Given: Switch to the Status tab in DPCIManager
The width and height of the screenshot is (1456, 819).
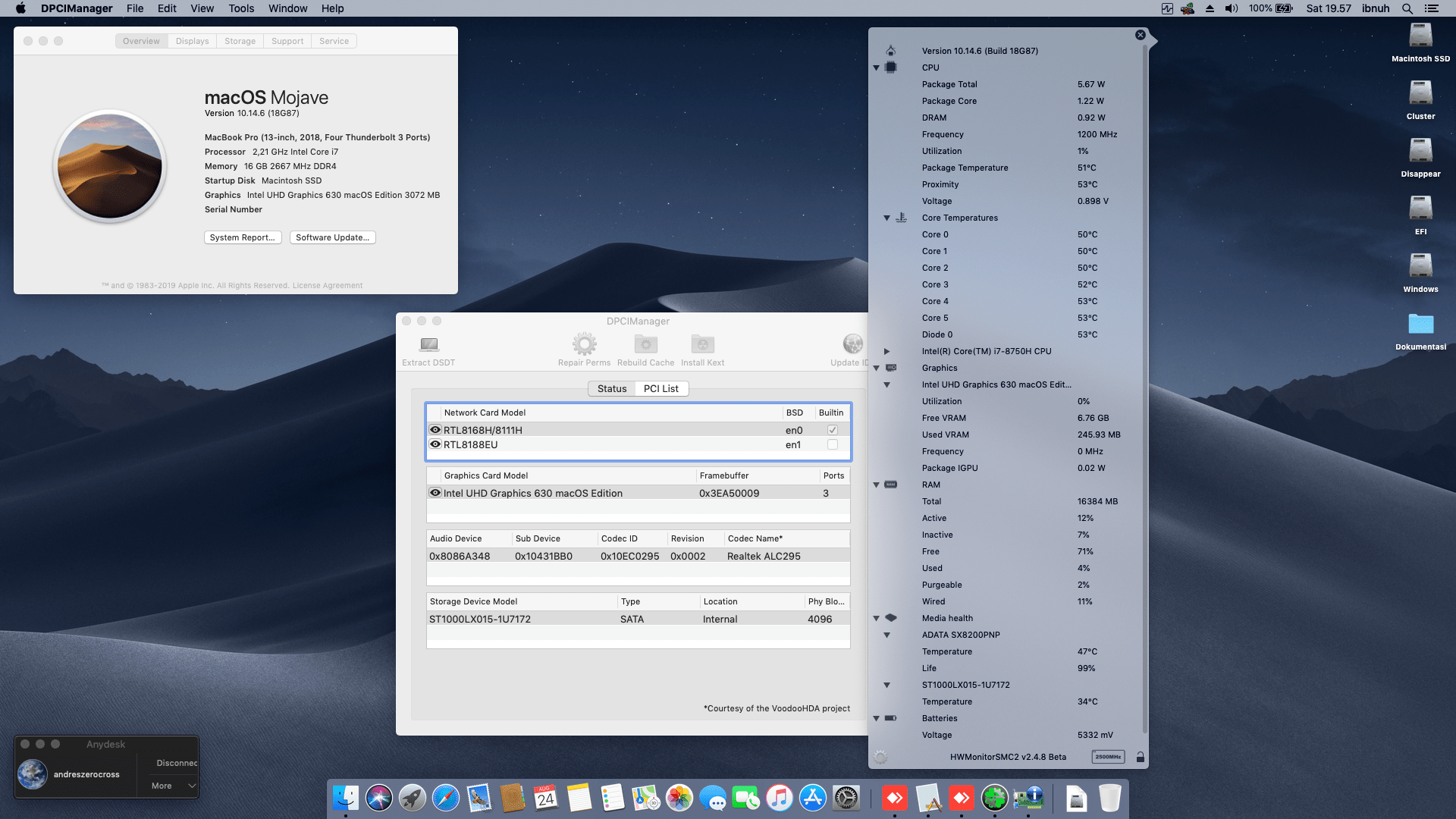Looking at the screenshot, I should (612, 388).
